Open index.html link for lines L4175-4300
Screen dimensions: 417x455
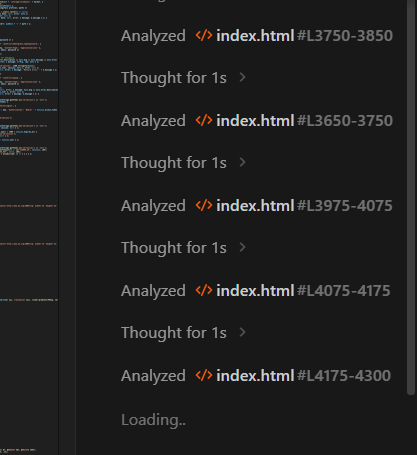pos(255,376)
